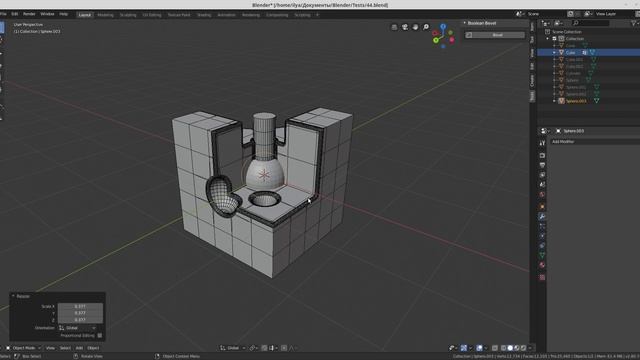This screenshot has height=360, width=640.
Task: Open the Physics properties tab icon
Action: 542,236
